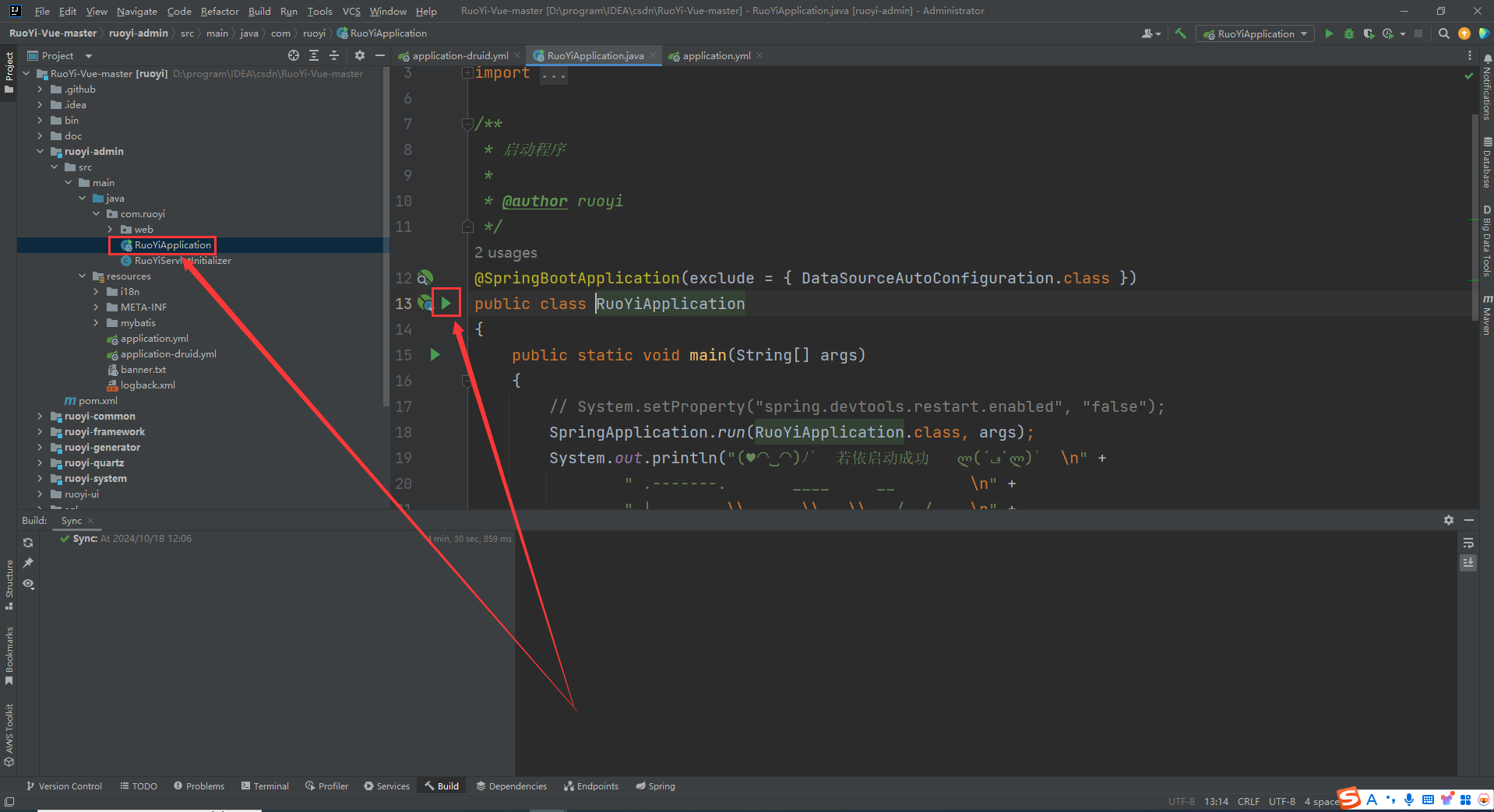The image size is (1494, 812).
Task: Open the Database side panel
Action: click(x=1487, y=163)
